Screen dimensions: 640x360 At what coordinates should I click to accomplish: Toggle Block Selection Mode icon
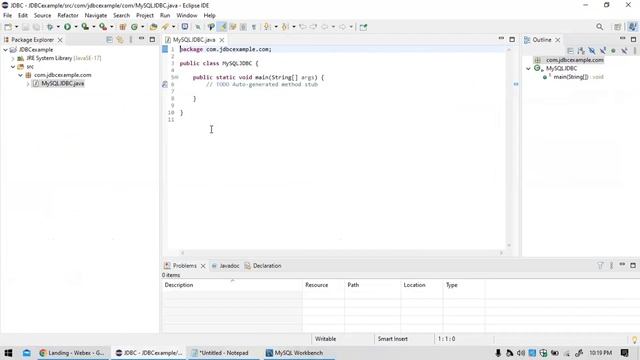tap(243, 27)
